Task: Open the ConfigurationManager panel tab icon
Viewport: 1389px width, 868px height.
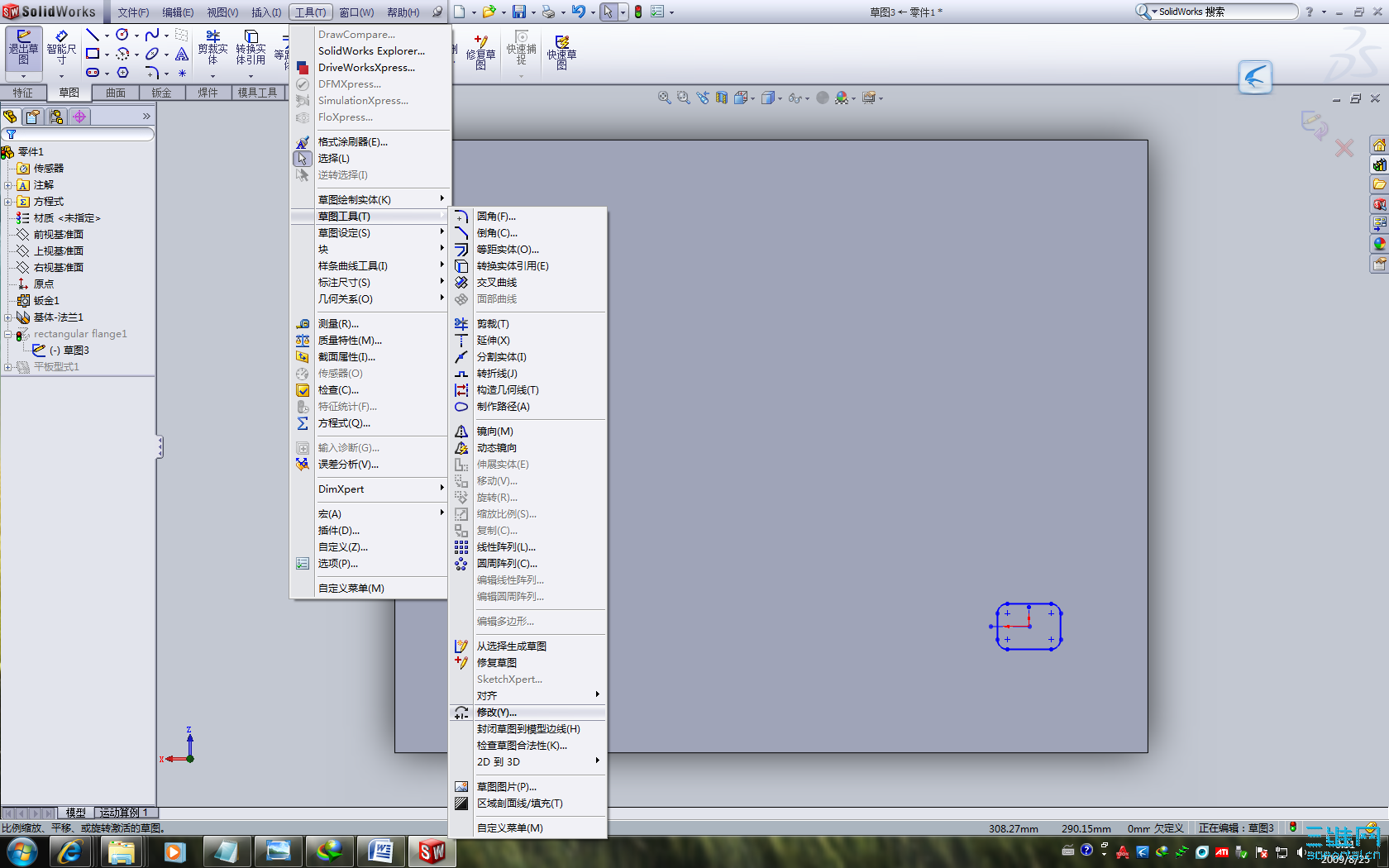Action: point(56,117)
